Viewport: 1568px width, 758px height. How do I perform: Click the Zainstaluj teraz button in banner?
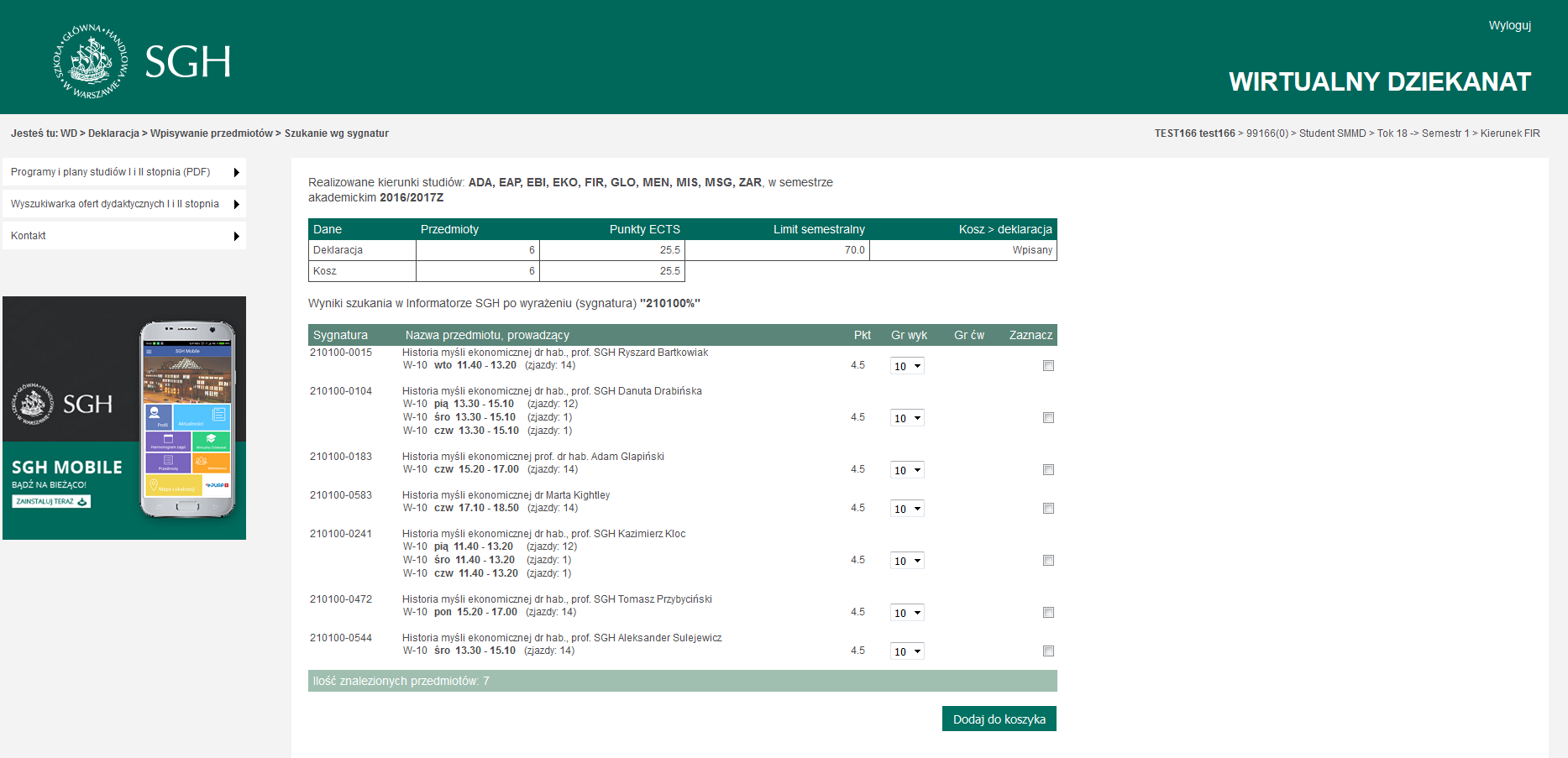(51, 501)
